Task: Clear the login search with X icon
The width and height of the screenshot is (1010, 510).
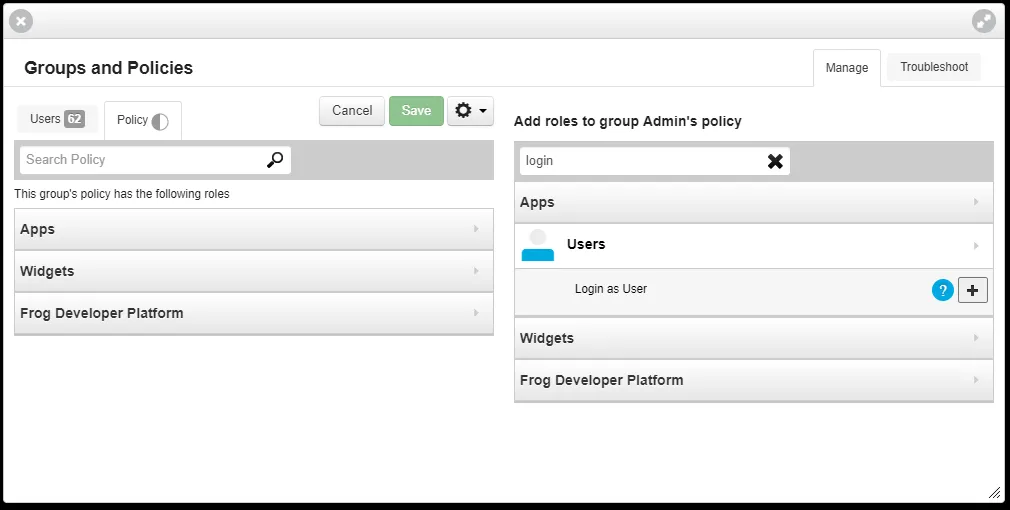Action: (775, 161)
